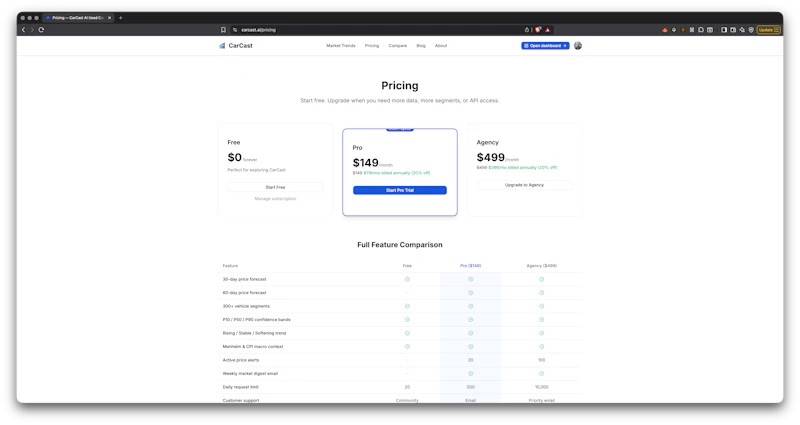Click Agency checkmark for Weekly market digest email
The image size is (800, 425).
click(x=541, y=373)
